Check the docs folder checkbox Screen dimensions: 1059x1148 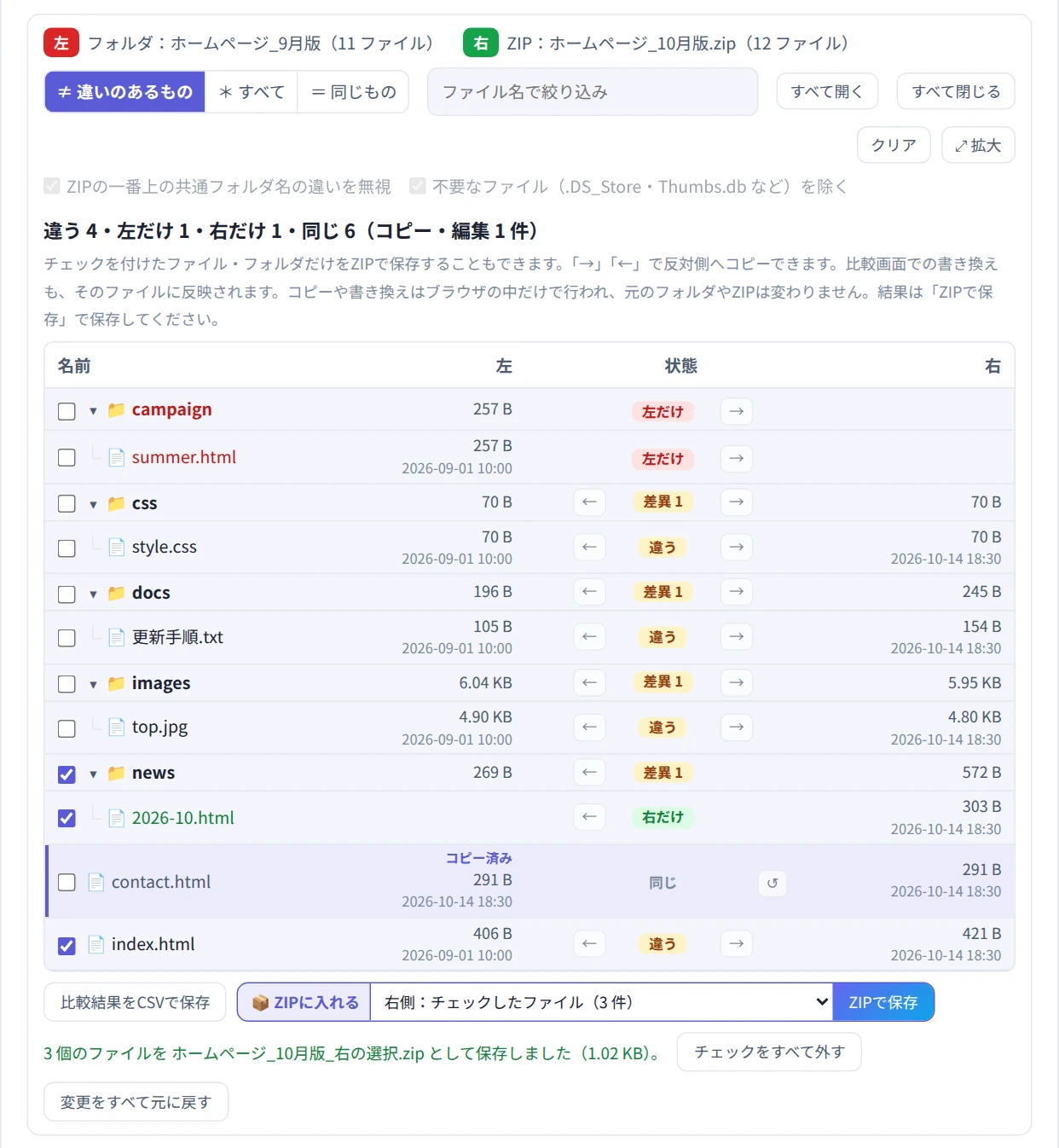tap(67, 594)
